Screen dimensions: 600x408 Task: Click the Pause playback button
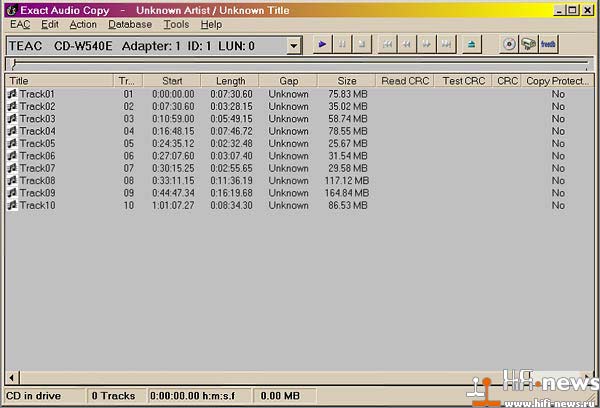342,45
